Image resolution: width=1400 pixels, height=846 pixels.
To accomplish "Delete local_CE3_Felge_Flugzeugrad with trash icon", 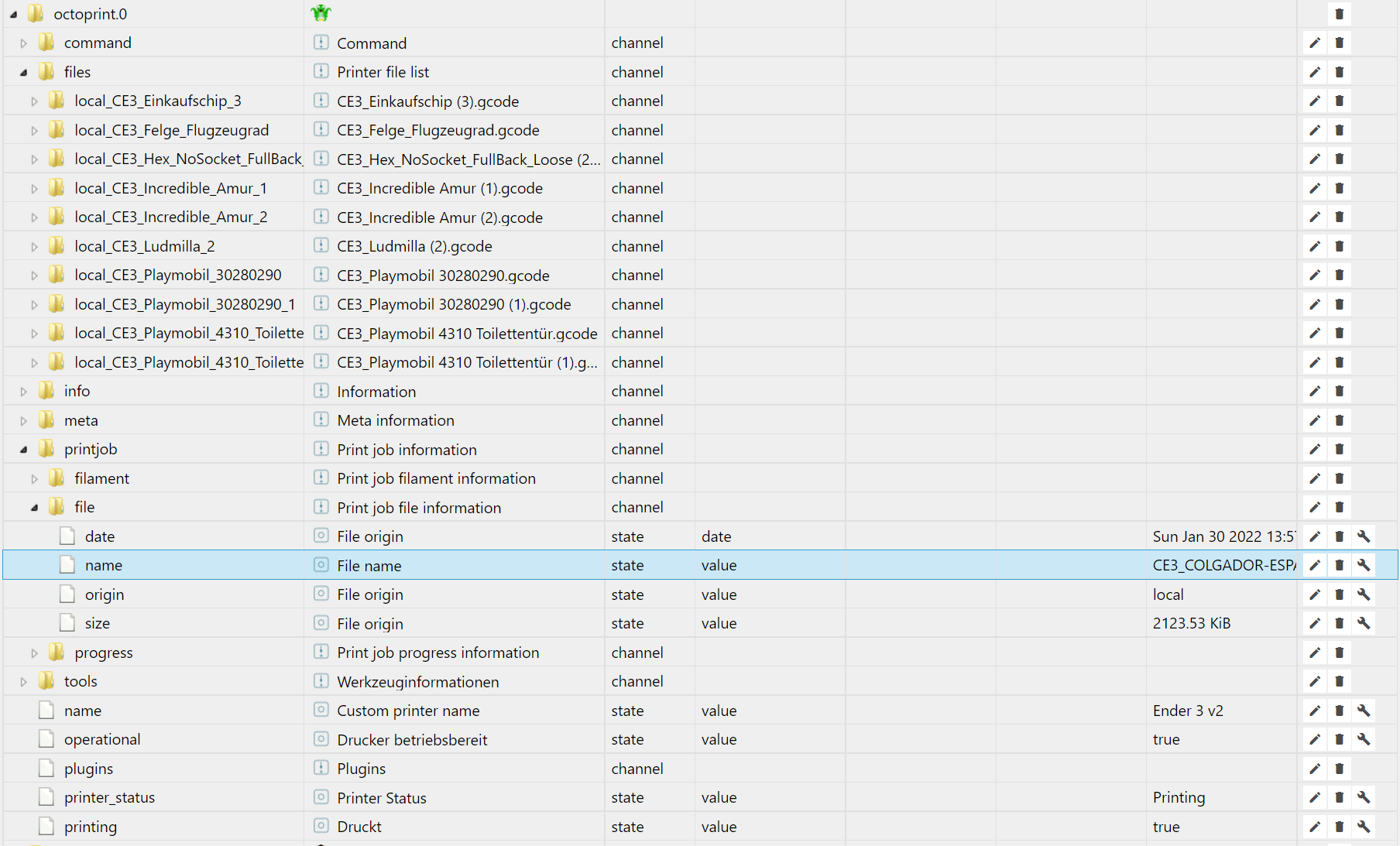I will tap(1340, 130).
